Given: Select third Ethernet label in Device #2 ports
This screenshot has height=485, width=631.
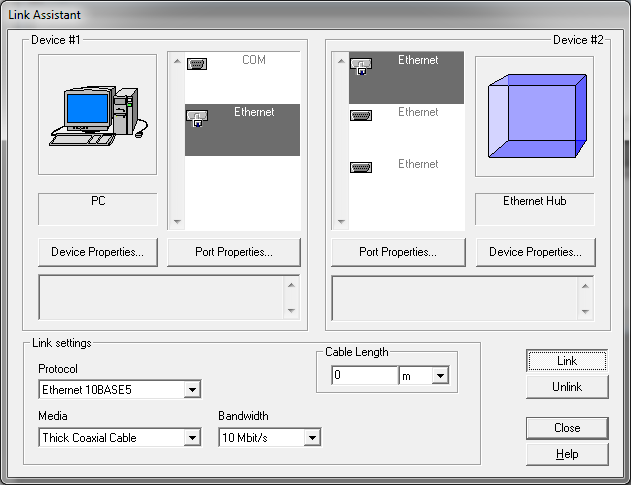Looking at the screenshot, I should [x=418, y=164].
